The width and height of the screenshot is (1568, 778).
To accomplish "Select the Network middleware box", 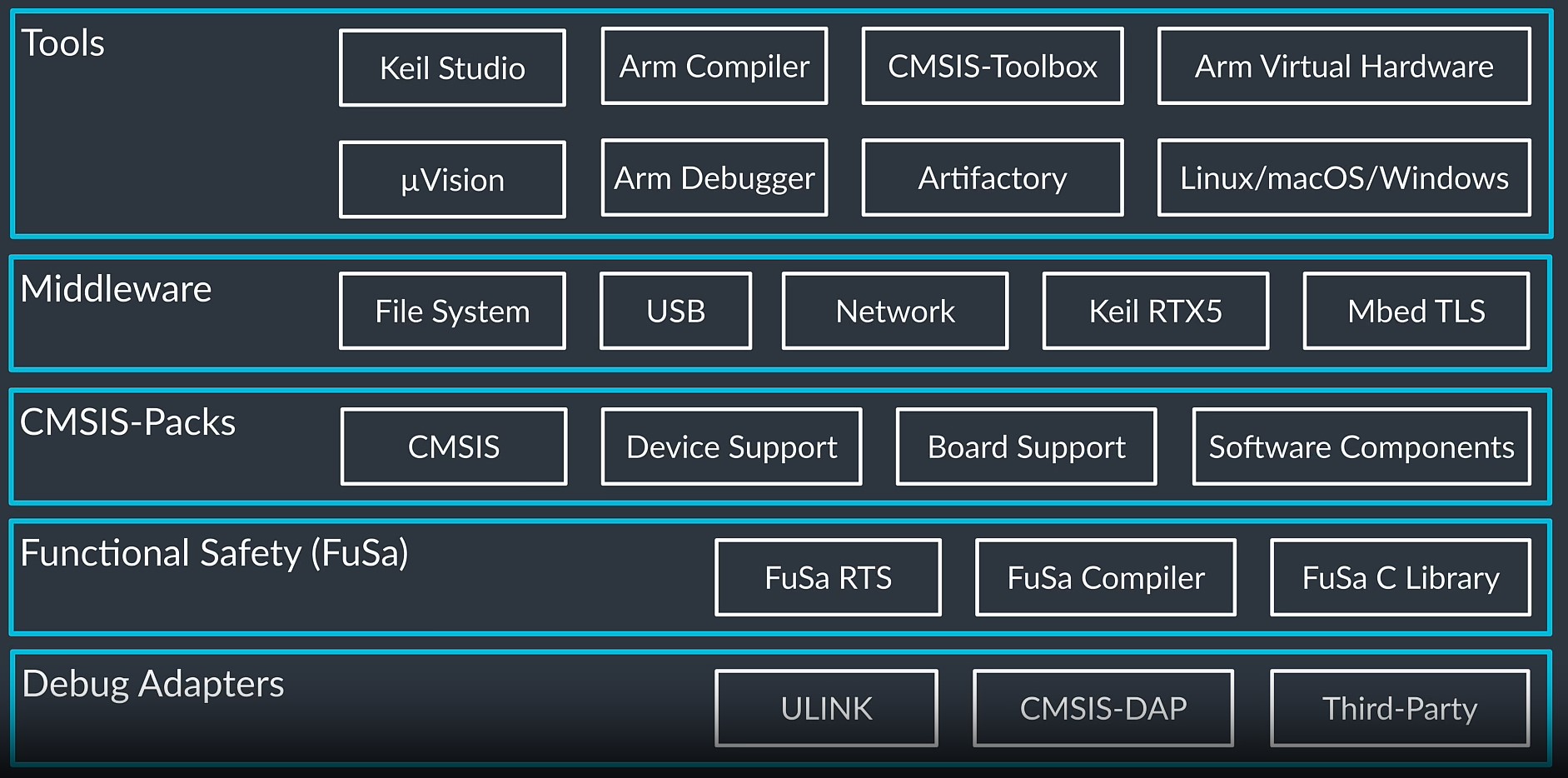I will (894, 311).
